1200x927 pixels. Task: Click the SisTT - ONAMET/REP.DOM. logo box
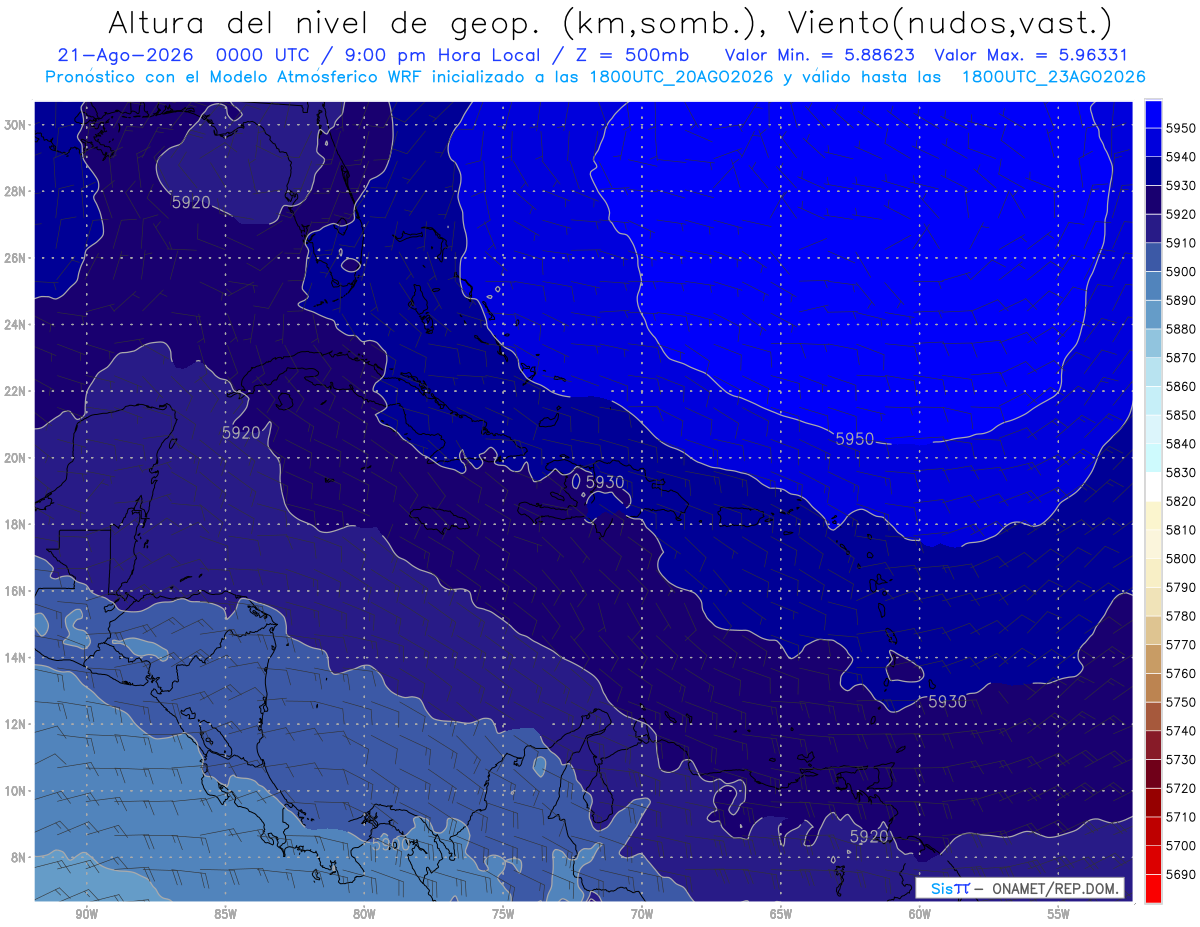(x=1020, y=888)
